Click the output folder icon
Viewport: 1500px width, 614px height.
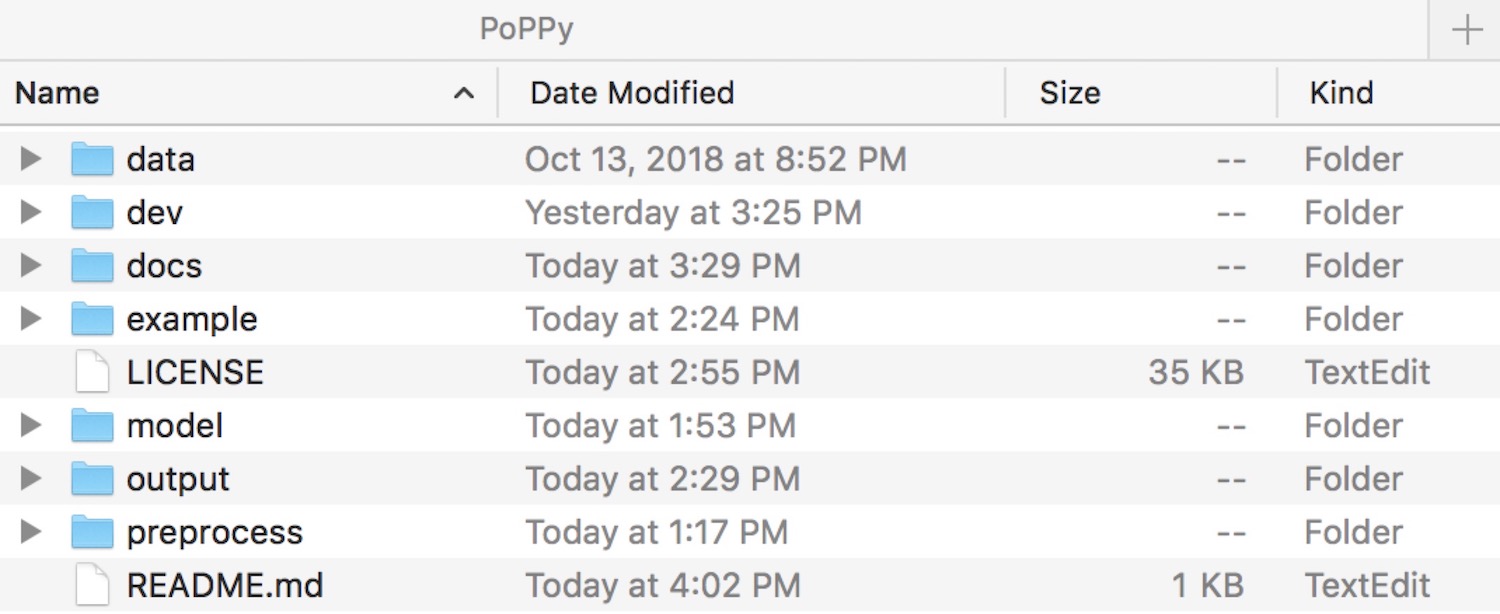(92, 479)
